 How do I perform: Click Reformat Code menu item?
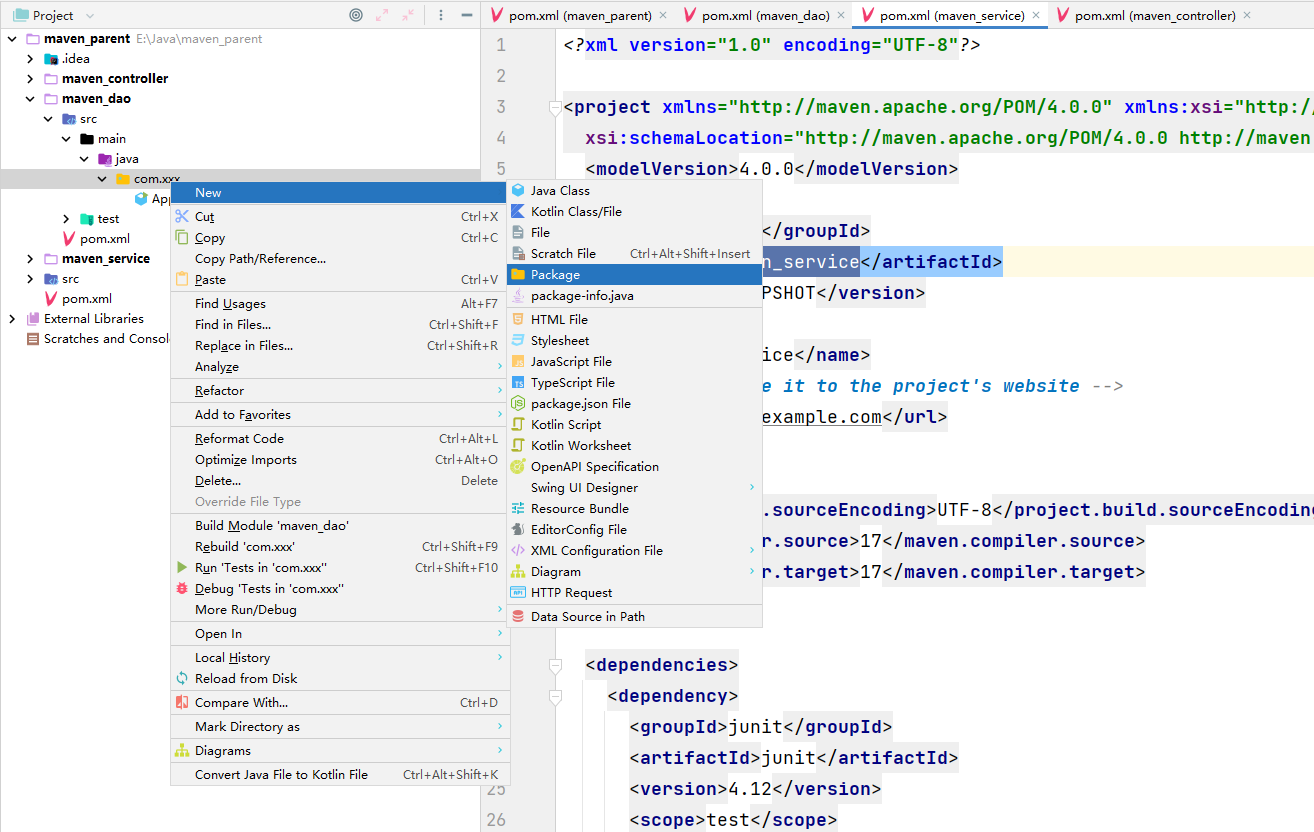[x=340, y=439]
